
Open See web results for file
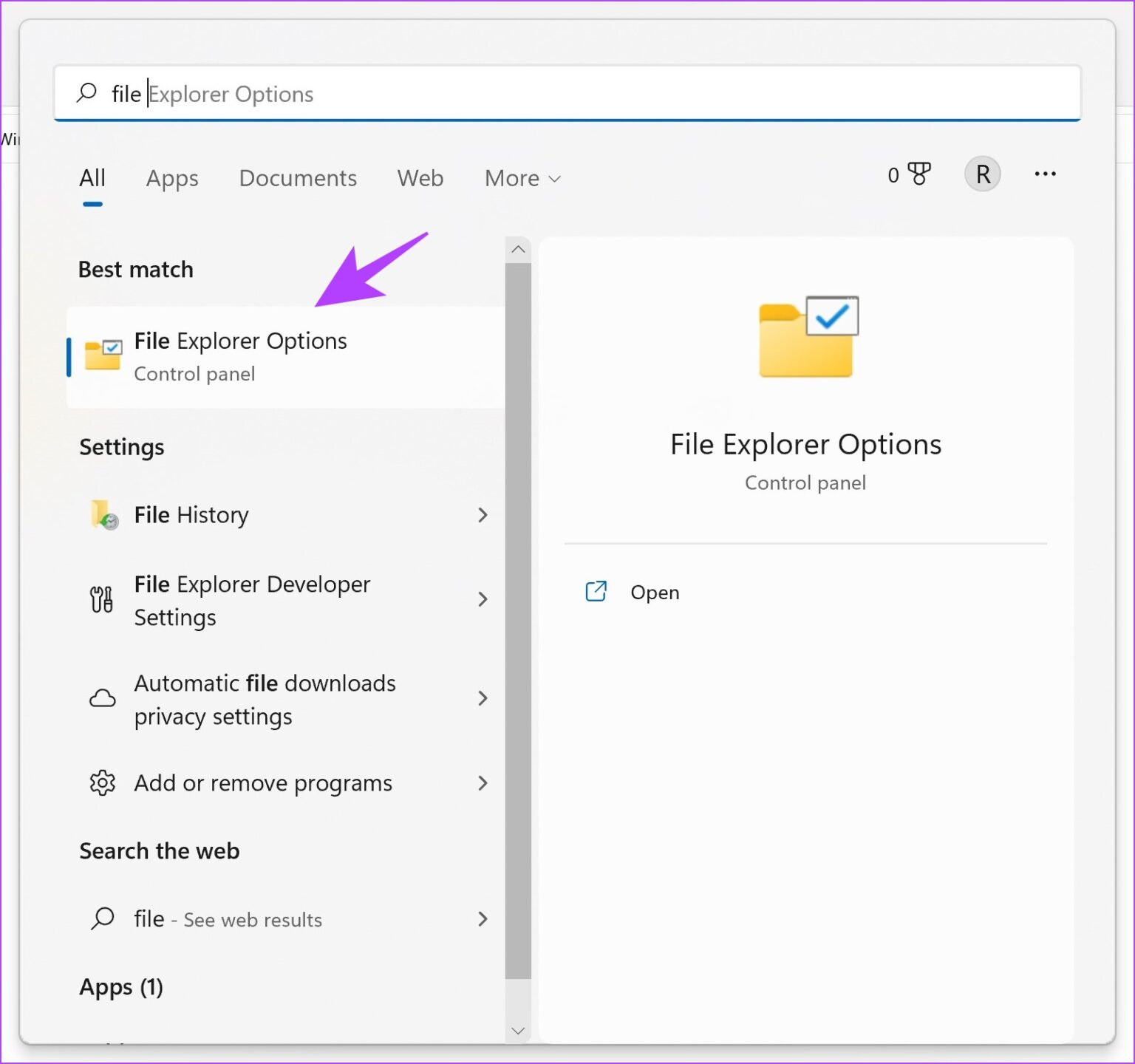click(226, 919)
